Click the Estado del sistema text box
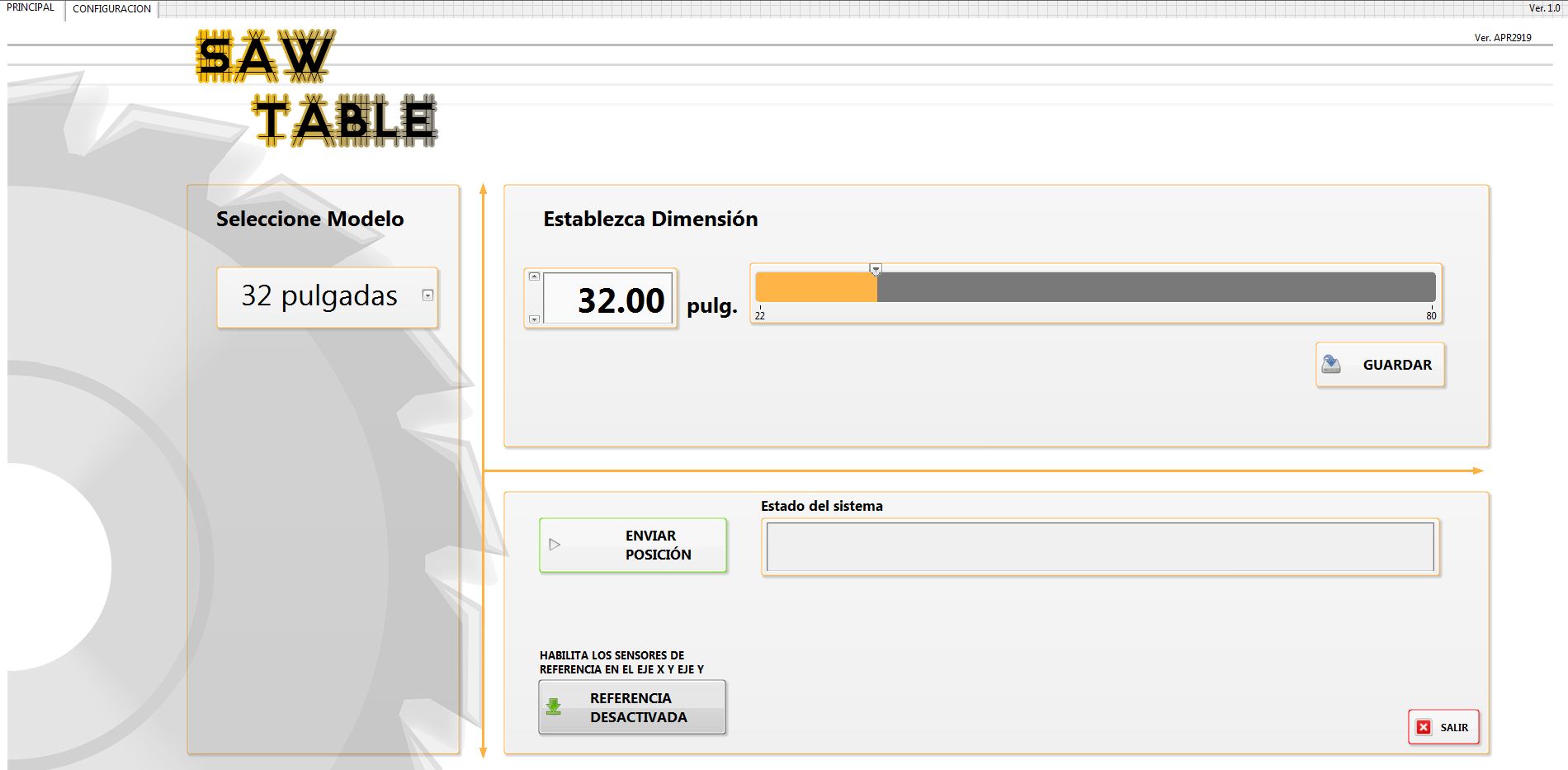Image resolution: width=1568 pixels, height=770 pixels. point(1099,546)
